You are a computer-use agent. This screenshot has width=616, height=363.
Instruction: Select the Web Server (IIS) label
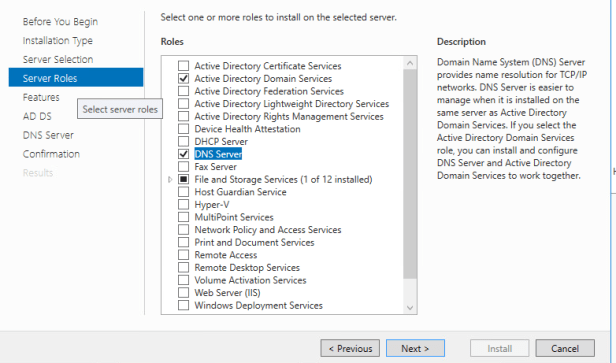pyautogui.click(x=227, y=293)
